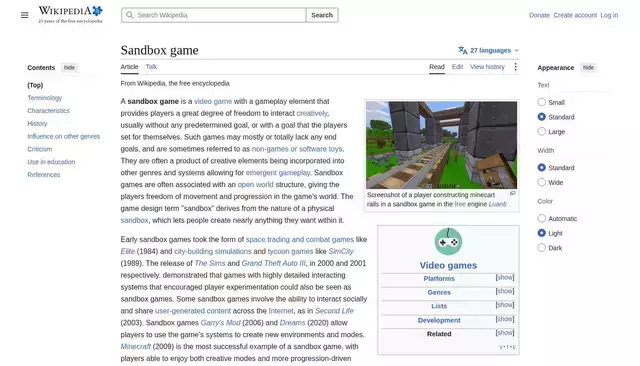Open the Edit tab
The image size is (640, 366).
click(x=458, y=67)
